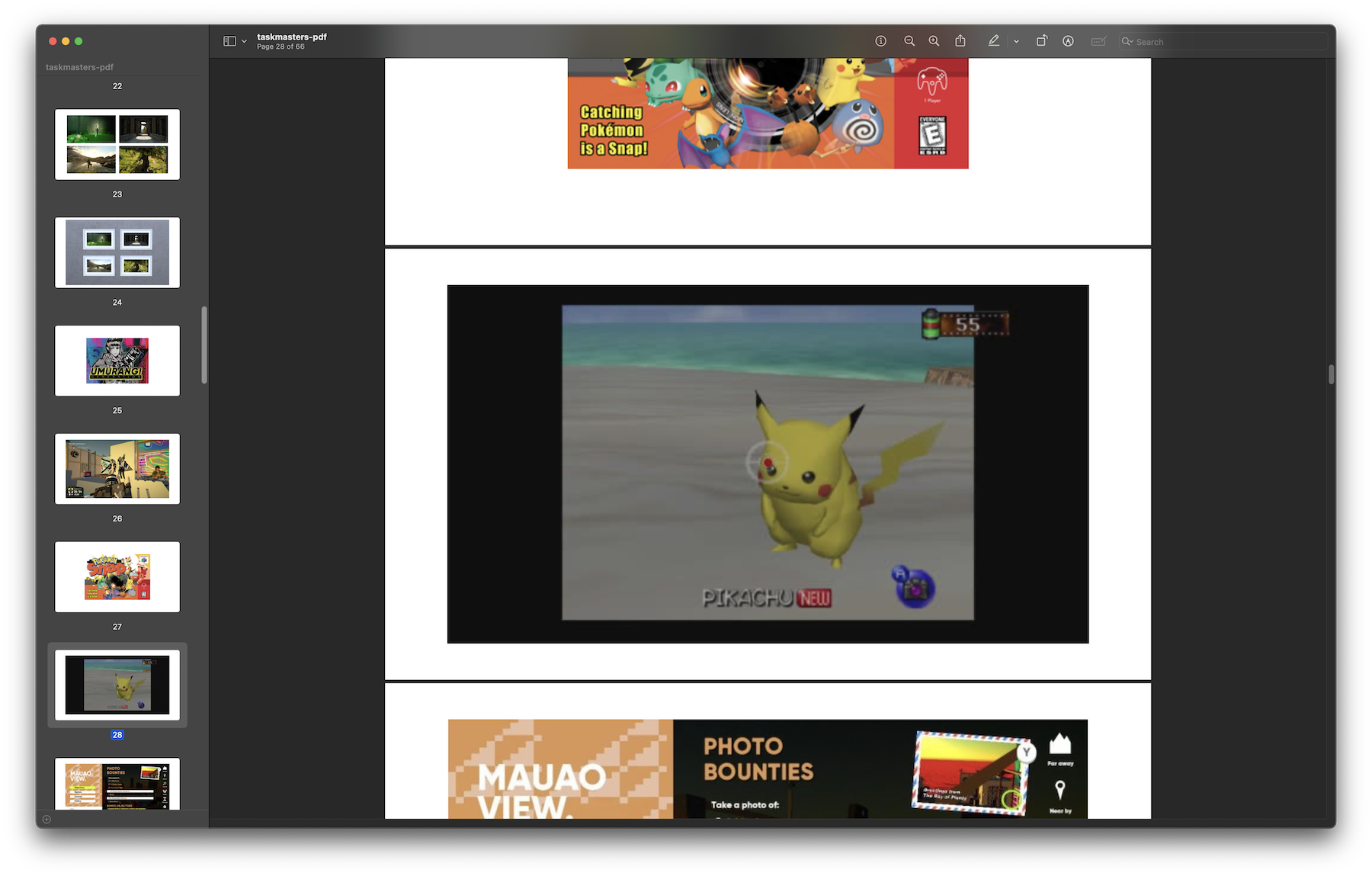
Task: Expand the sidebar view options chevron
Action: pos(245,41)
